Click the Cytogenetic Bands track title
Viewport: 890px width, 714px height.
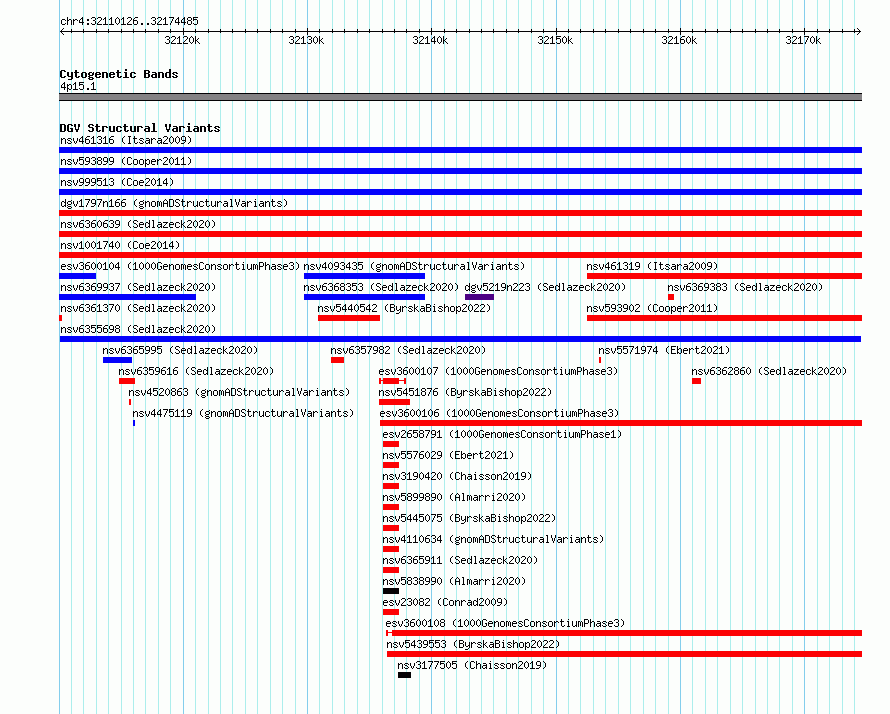[119, 74]
